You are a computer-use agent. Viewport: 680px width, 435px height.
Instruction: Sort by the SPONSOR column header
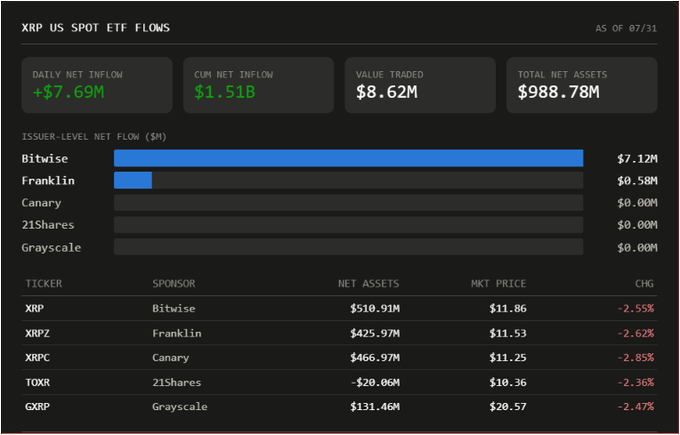pos(173,284)
